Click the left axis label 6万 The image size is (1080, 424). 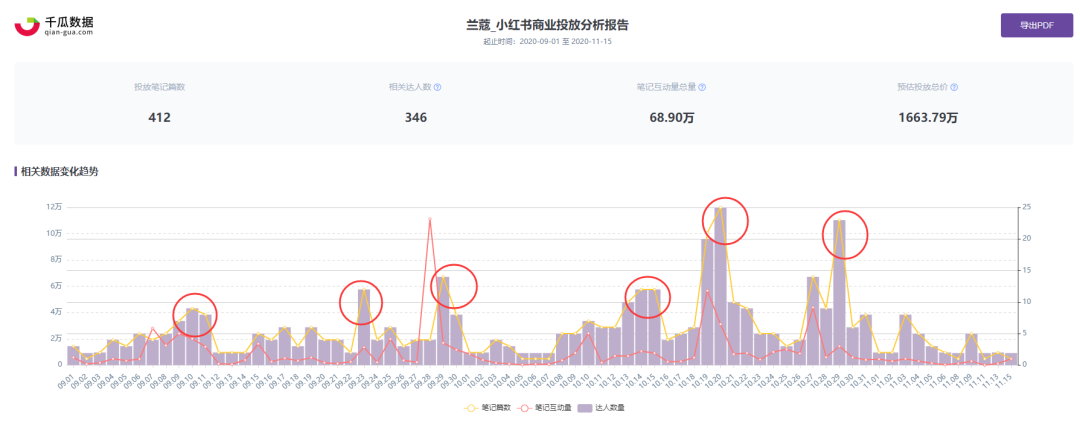(x=56, y=286)
